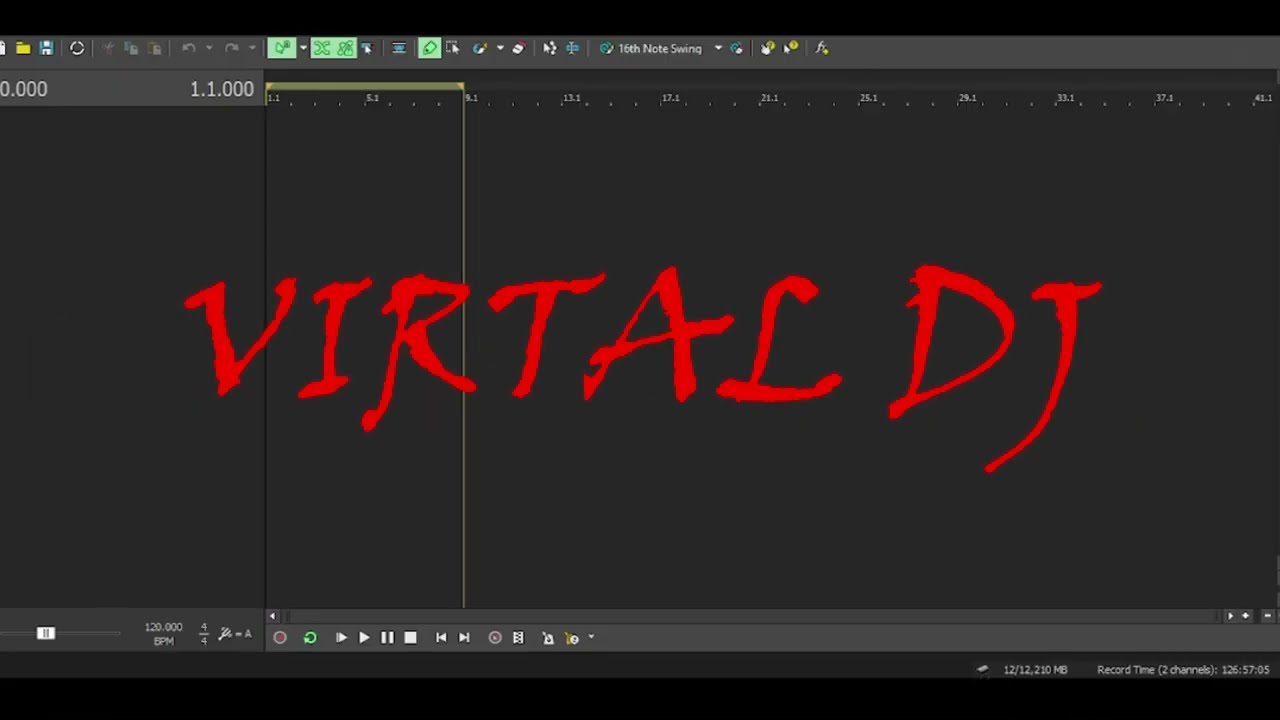This screenshot has height=720, width=1280.
Task: Click ruler marker 21.1
Action: coord(769,98)
